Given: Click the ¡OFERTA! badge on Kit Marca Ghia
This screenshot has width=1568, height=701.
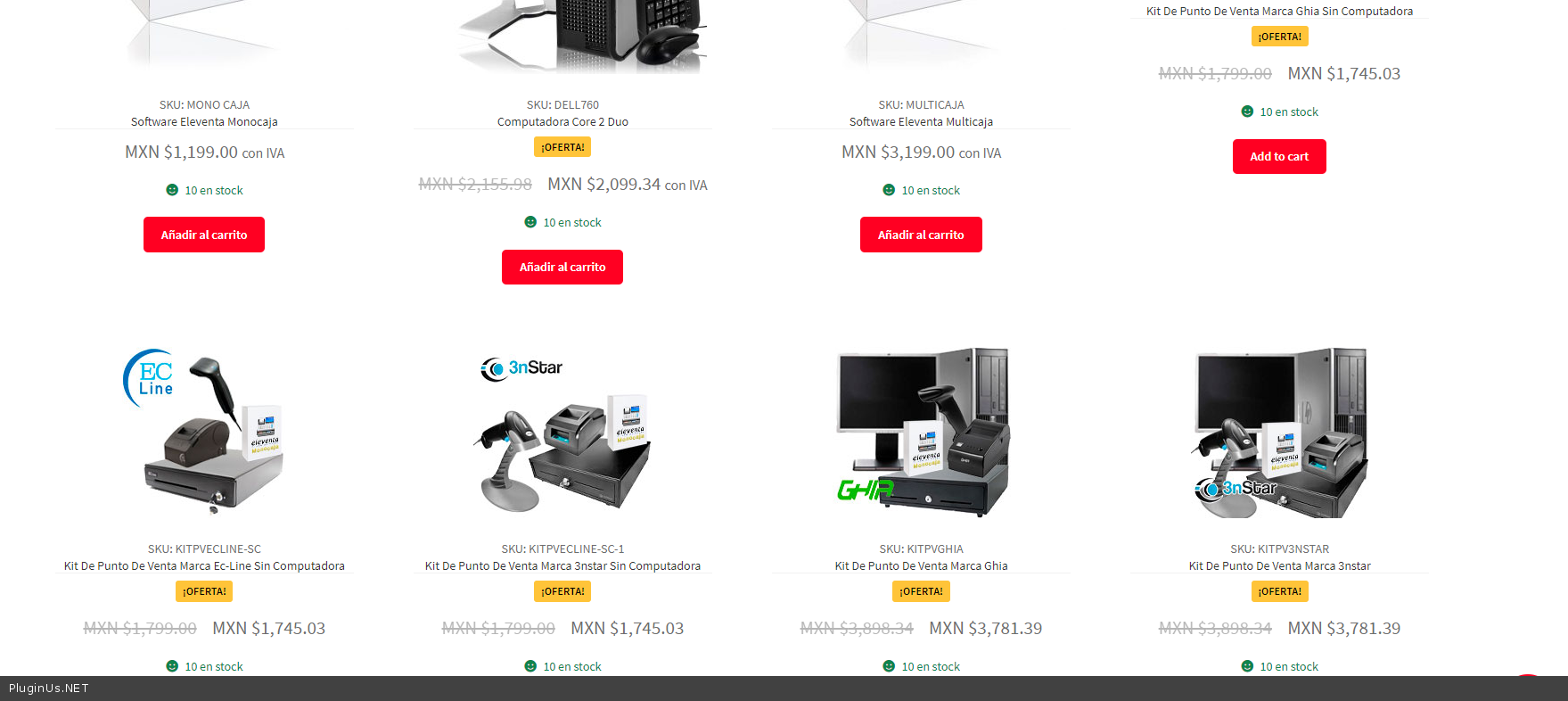Looking at the screenshot, I should pyautogui.click(x=921, y=591).
